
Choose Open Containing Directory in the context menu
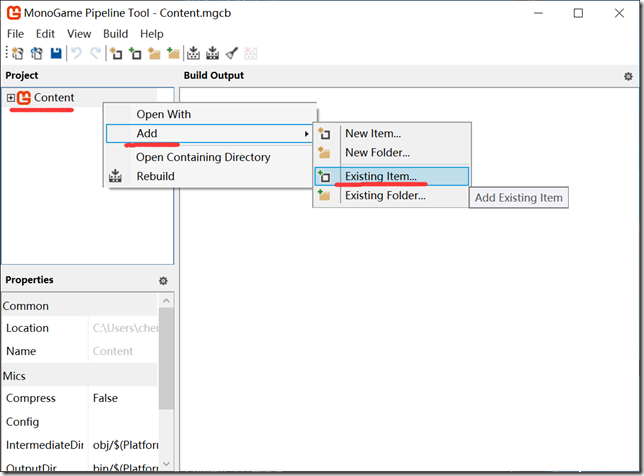pyautogui.click(x=203, y=157)
